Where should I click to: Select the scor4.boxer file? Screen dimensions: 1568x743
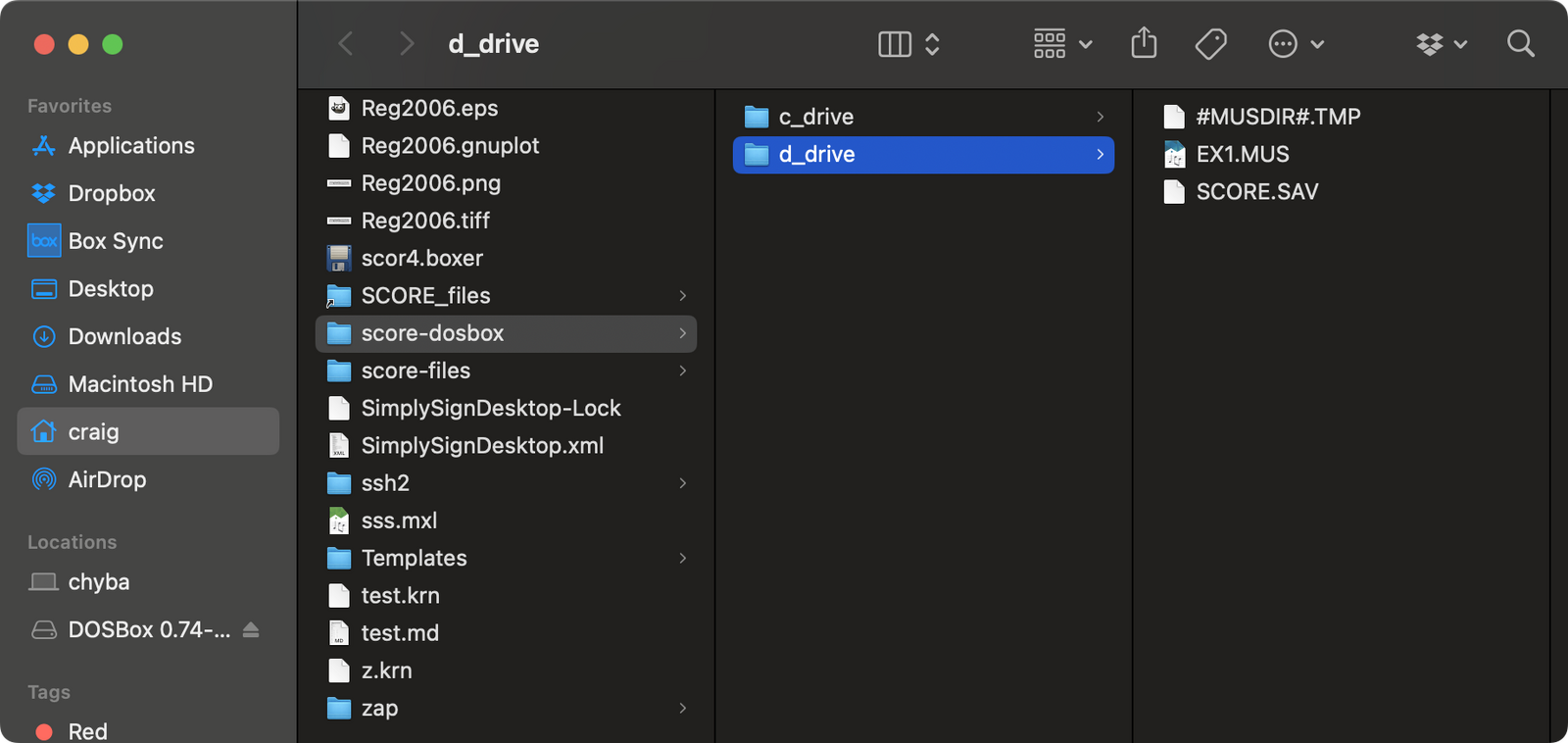(x=421, y=259)
